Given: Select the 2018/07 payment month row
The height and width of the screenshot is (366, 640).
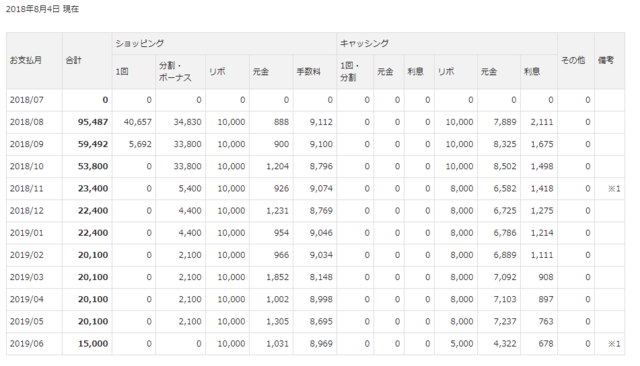Looking at the screenshot, I should click(315, 100).
